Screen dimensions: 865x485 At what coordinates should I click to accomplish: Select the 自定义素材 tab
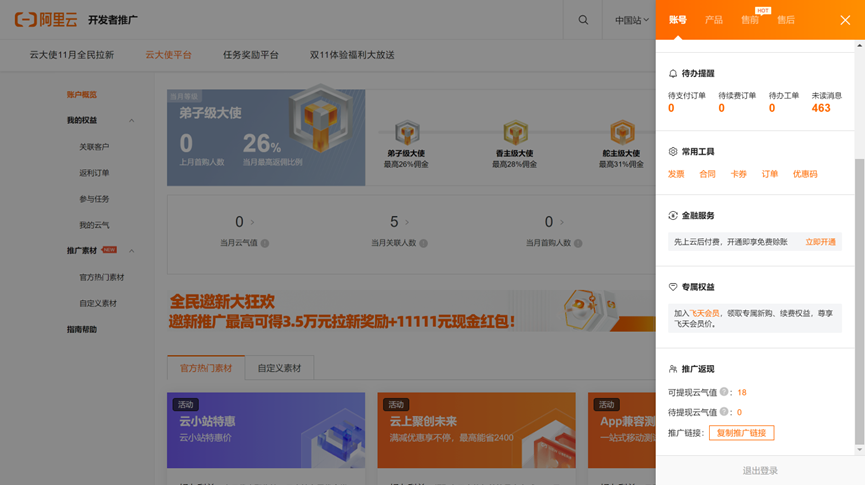[x=279, y=368]
